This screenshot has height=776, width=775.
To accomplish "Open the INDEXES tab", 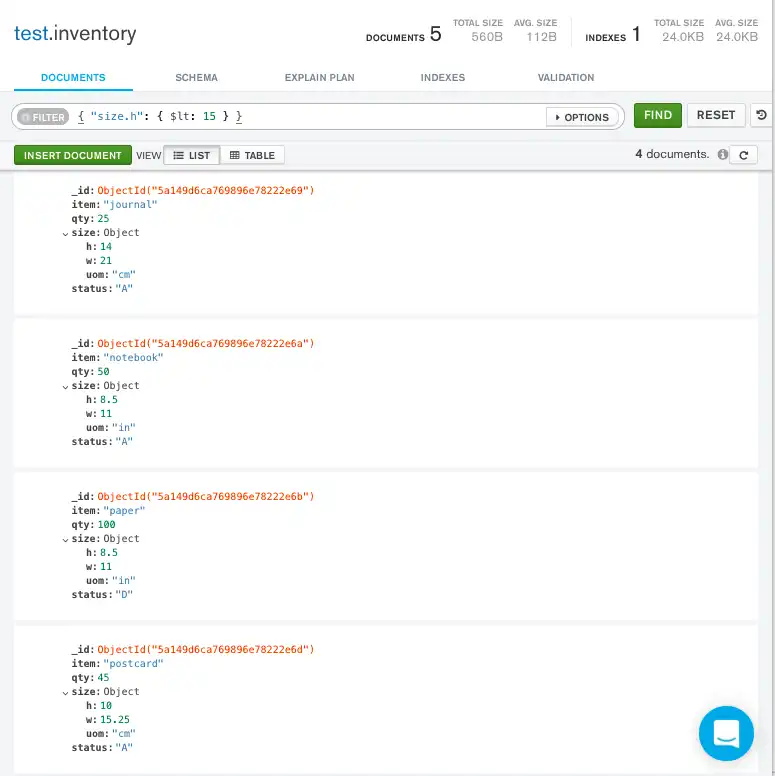I will click(x=443, y=78).
